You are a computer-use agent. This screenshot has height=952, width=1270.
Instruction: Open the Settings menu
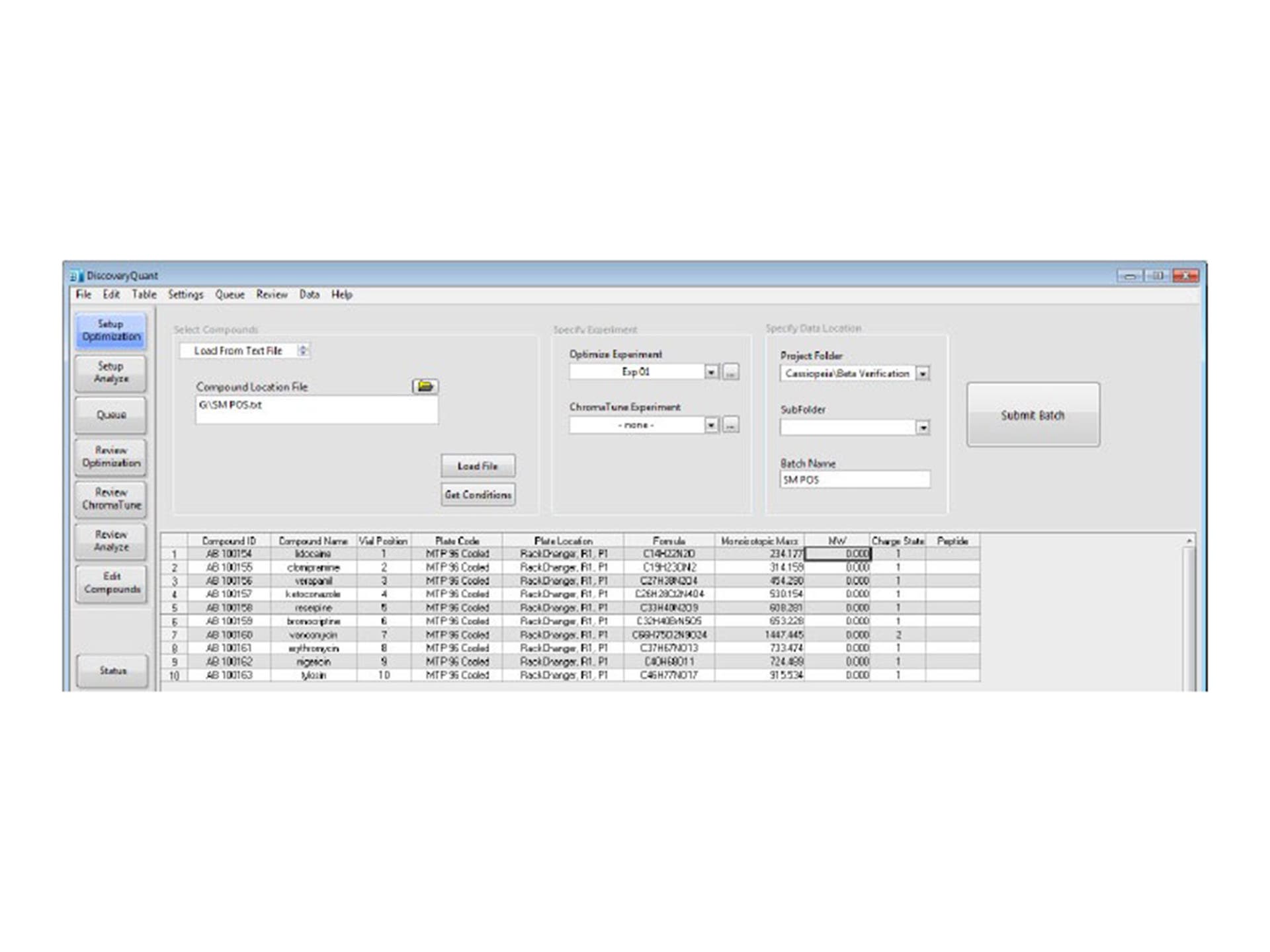click(185, 295)
